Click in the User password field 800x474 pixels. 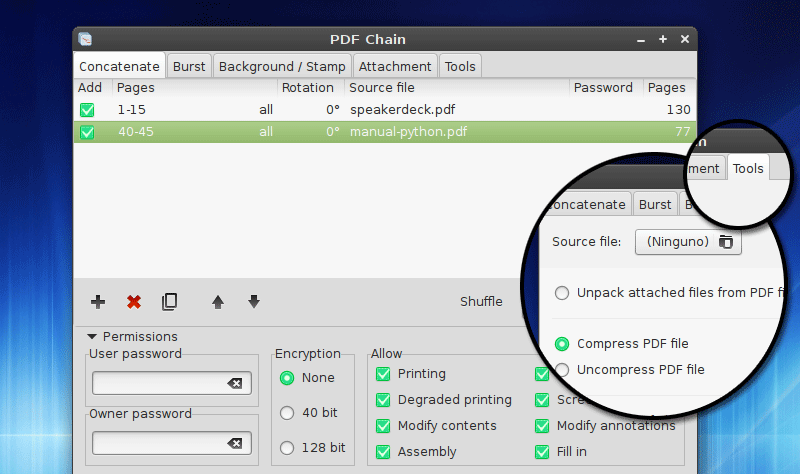coord(172,383)
